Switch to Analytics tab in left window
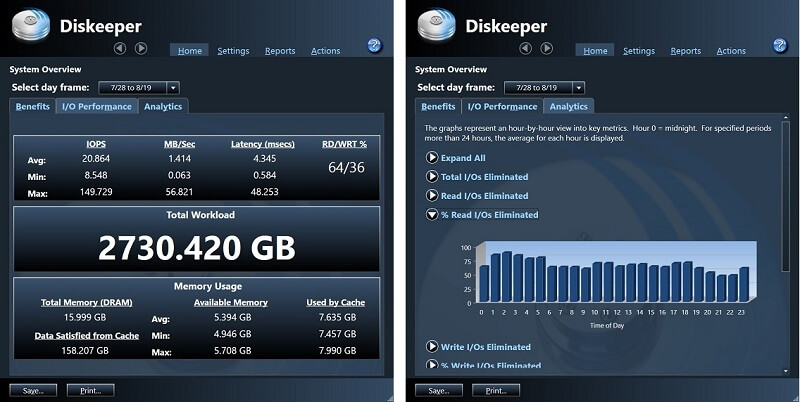800x402 pixels. (x=163, y=107)
